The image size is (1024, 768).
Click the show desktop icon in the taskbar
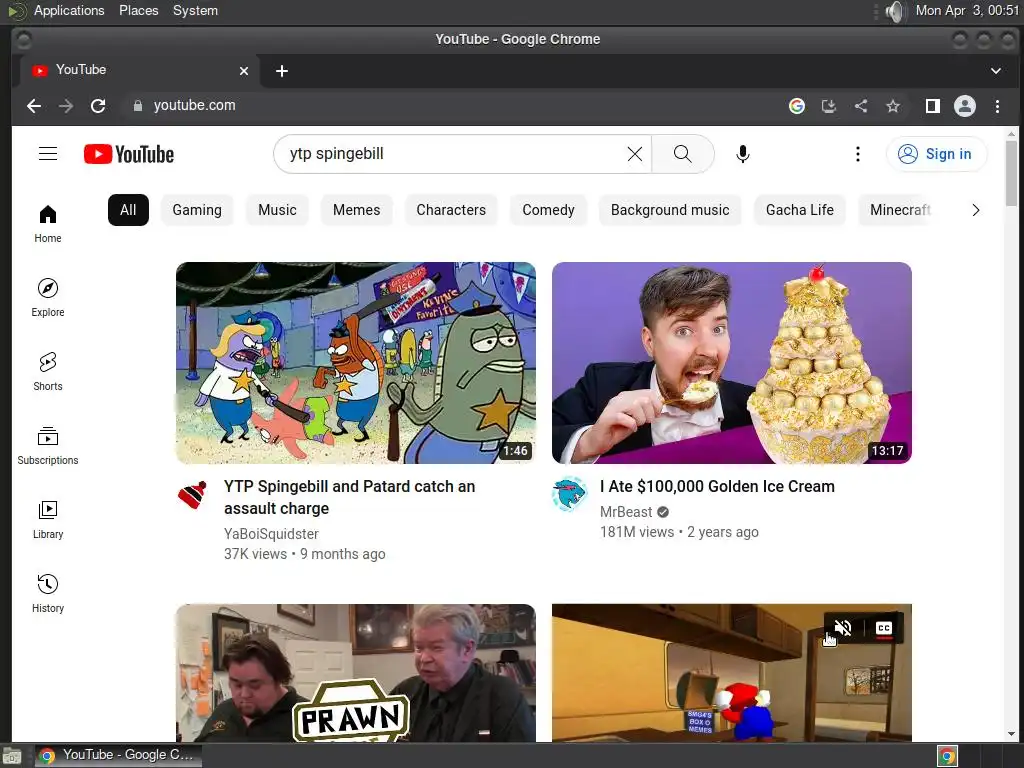12,756
